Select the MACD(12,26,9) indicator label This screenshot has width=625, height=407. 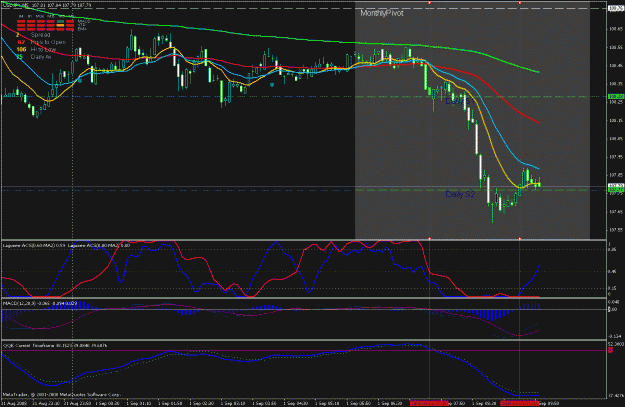(x=40, y=303)
